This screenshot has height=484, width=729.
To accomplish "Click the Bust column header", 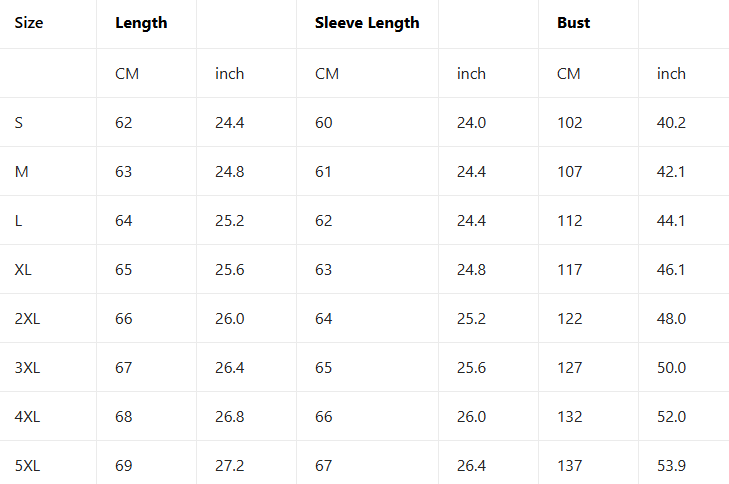I will point(574,23).
